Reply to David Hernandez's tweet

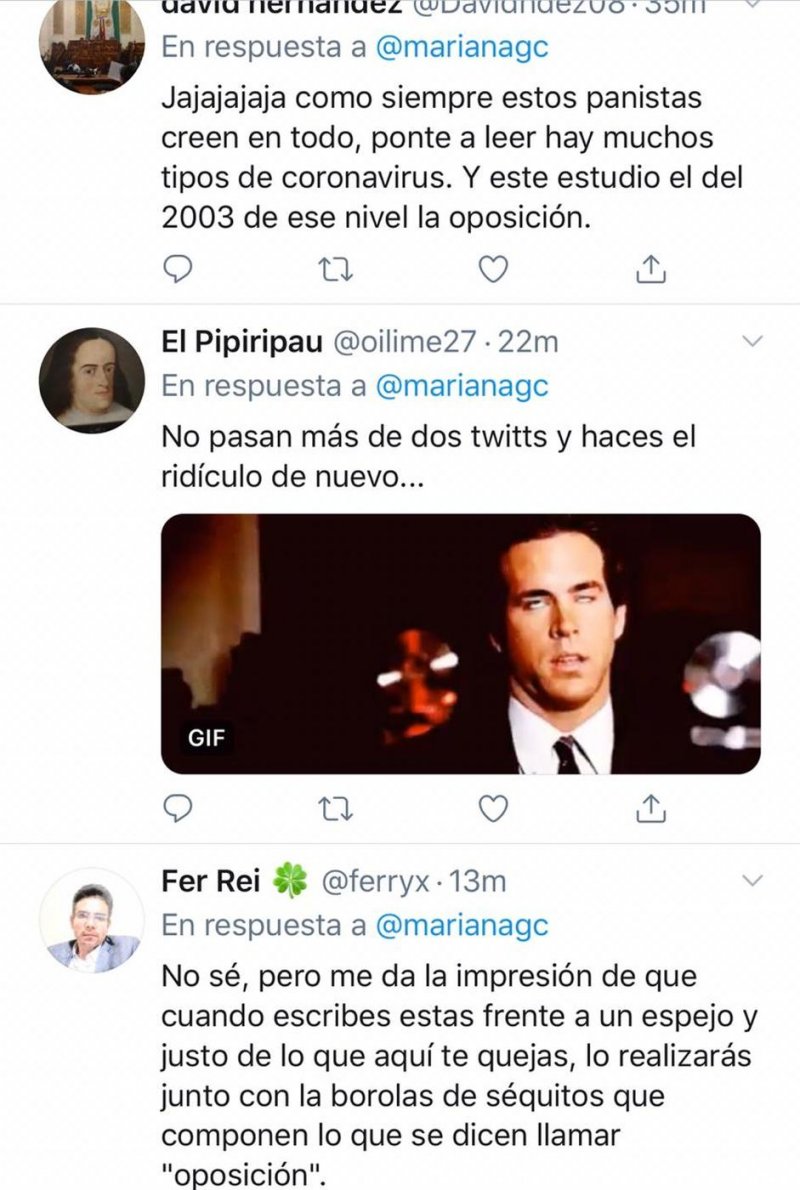[177, 268]
